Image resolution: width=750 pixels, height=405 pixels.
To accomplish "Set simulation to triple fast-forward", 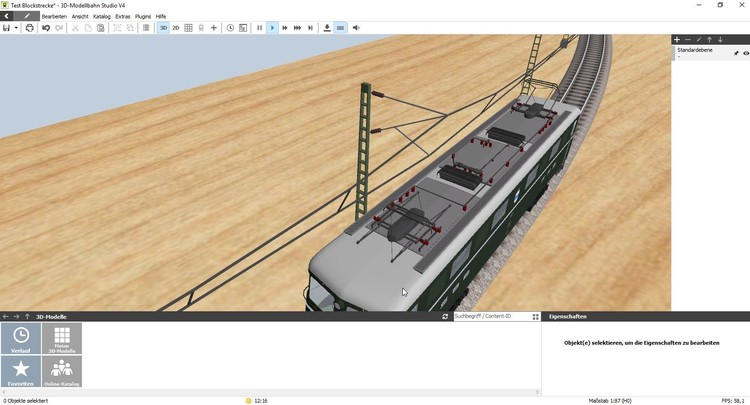I will coord(298,28).
